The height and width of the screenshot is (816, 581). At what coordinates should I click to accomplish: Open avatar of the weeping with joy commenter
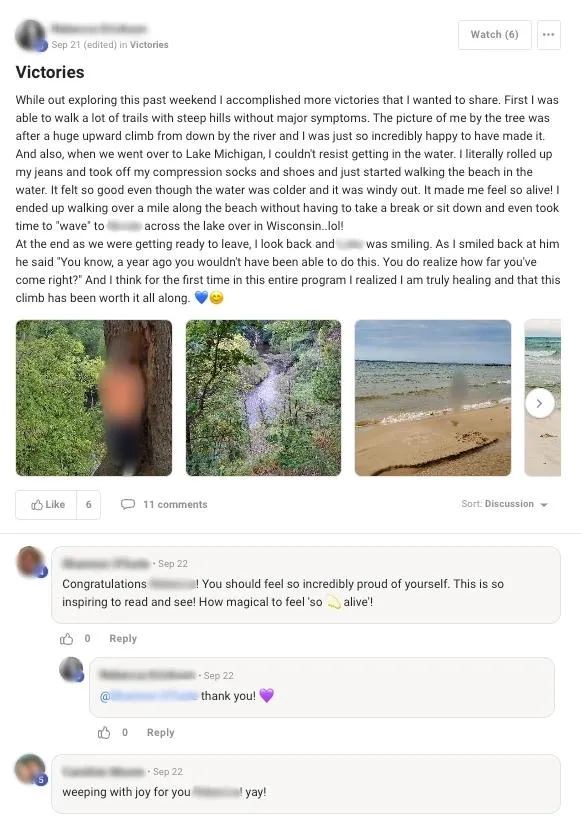point(31,769)
